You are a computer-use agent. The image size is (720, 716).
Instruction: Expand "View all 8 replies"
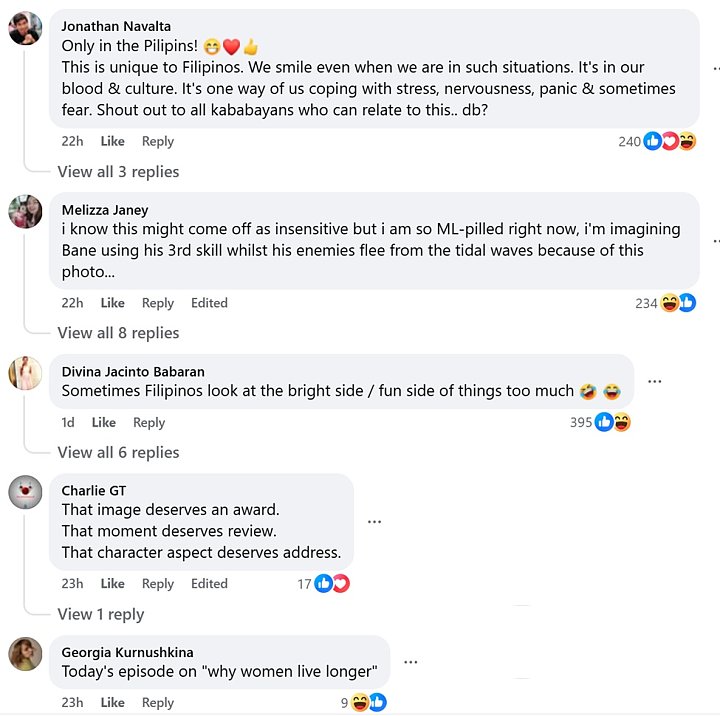coord(118,333)
